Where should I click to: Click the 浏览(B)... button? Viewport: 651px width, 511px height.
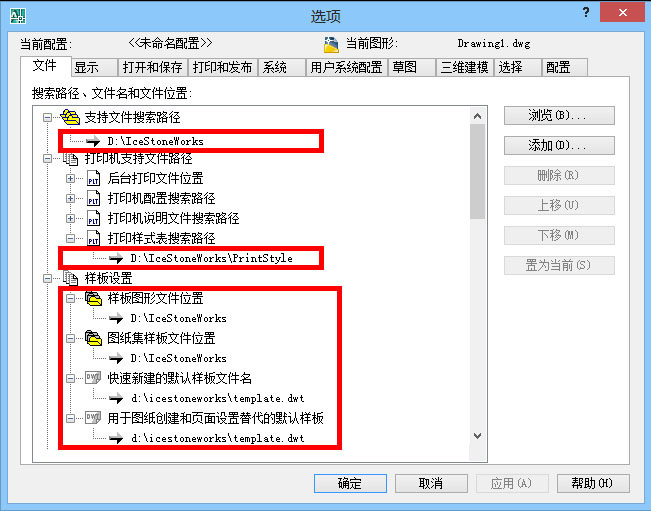(559, 115)
